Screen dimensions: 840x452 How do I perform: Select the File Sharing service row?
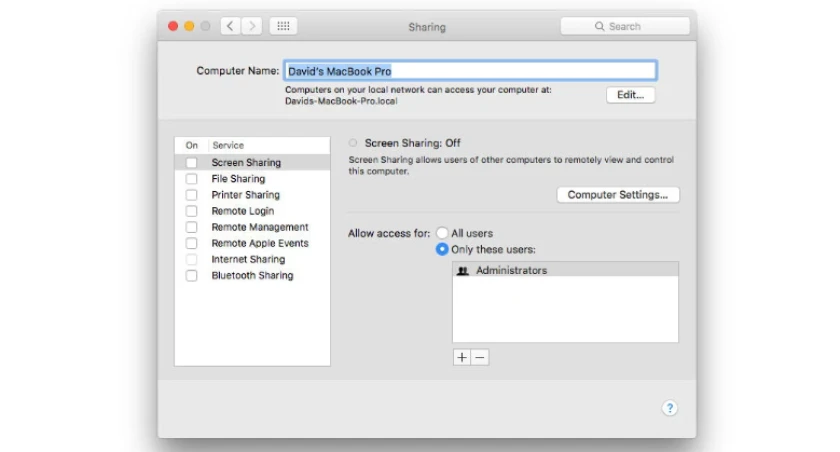pyautogui.click(x=252, y=178)
